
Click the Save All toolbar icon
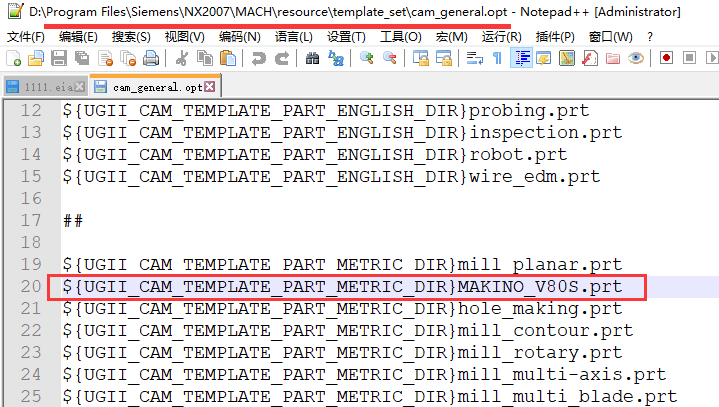pyautogui.click(x=82, y=58)
